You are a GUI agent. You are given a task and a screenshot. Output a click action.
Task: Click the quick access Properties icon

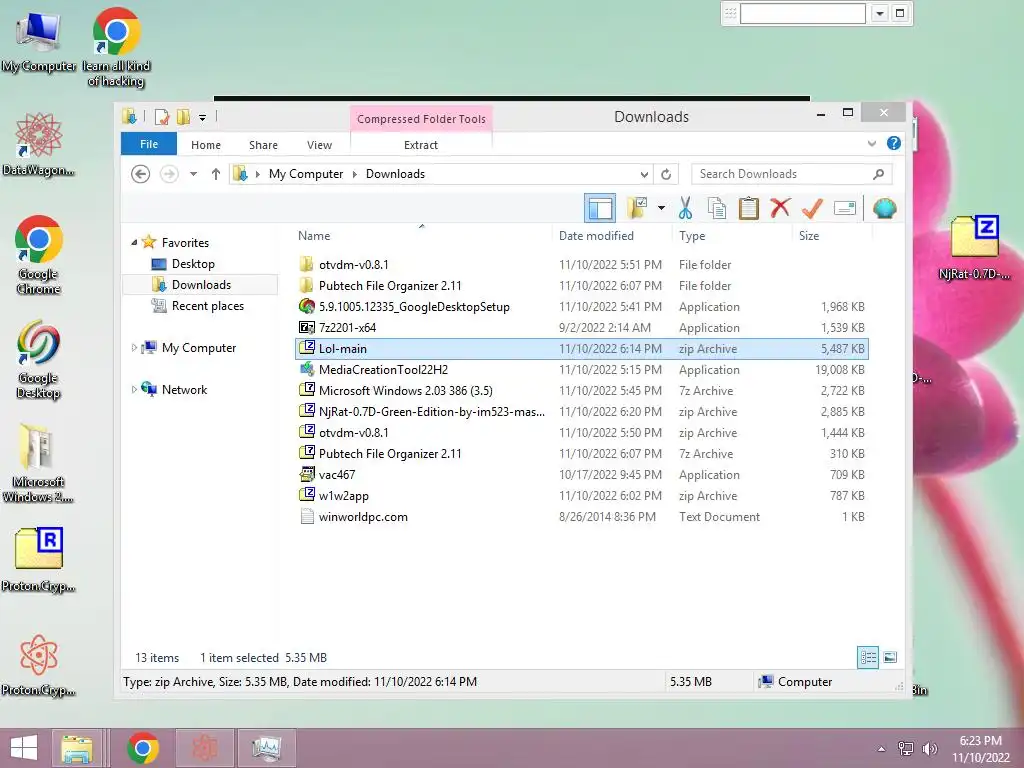[161, 117]
